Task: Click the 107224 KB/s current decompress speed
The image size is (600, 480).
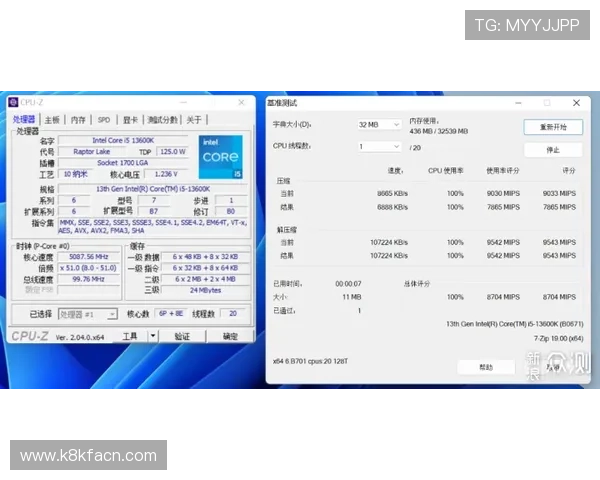Action: (389, 242)
